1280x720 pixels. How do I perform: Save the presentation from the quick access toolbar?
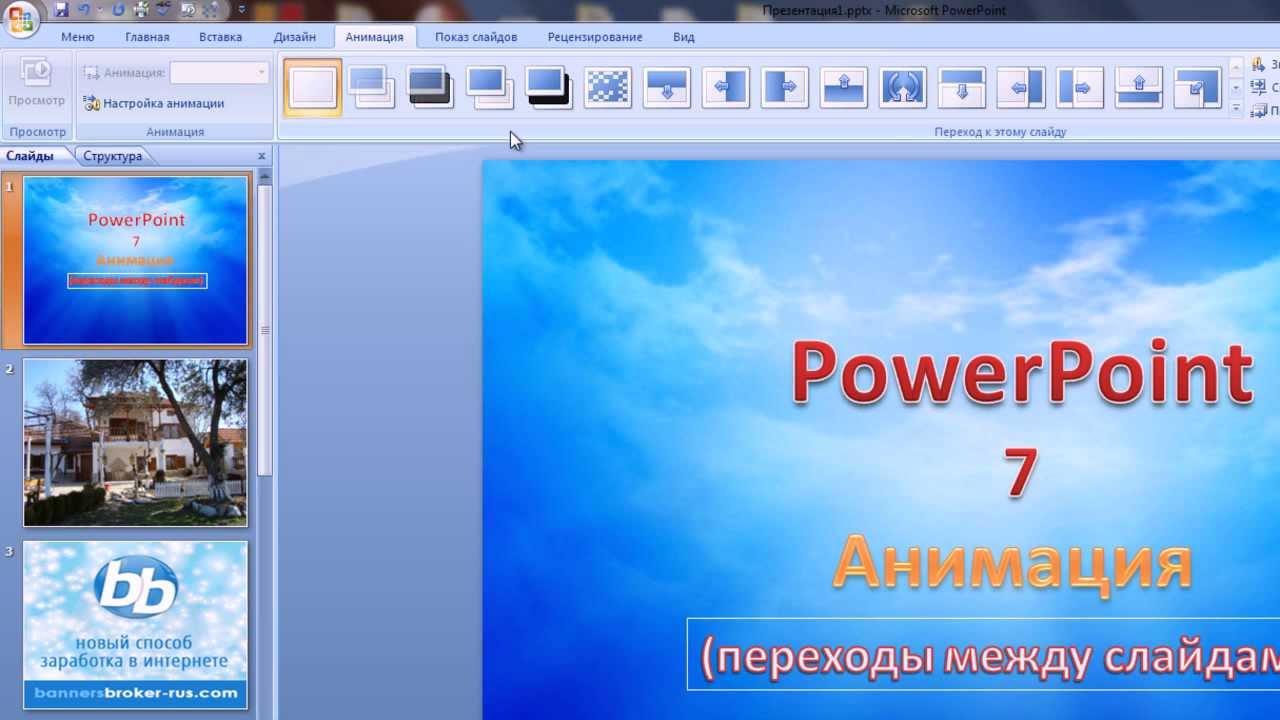pos(61,10)
